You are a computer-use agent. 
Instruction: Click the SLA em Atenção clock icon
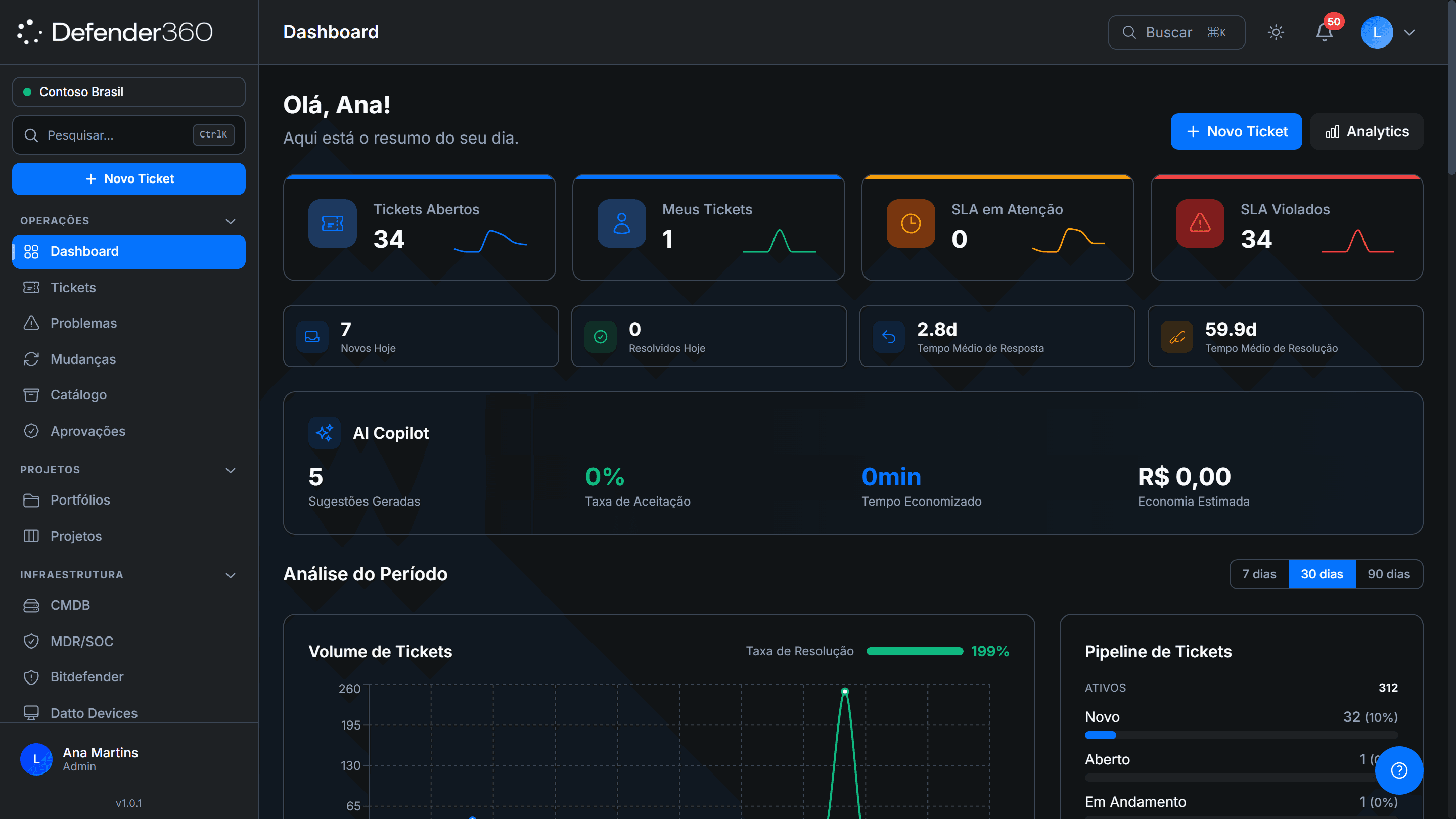911,223
